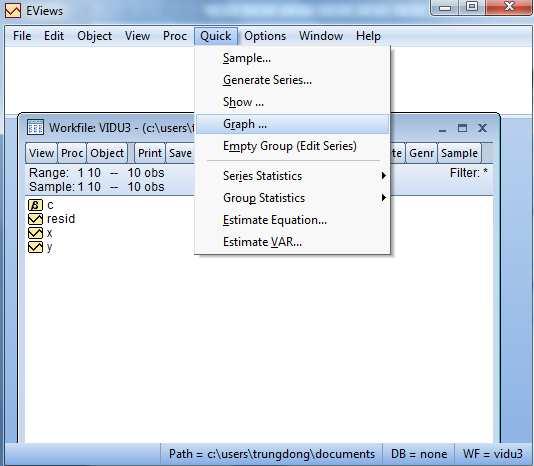
Task: Select the x series icon
Action: [35, 233]
